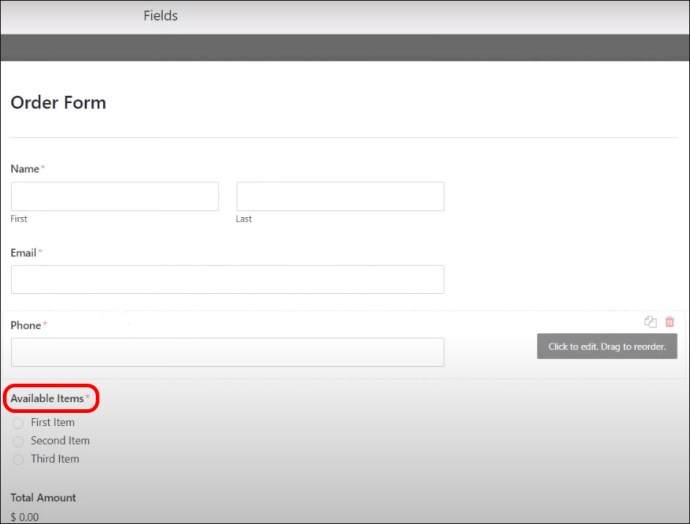Screen dimensions: 690x524
Task: Click the Order Form title heading
Action: pyautogui.click(x=58, y=102)
